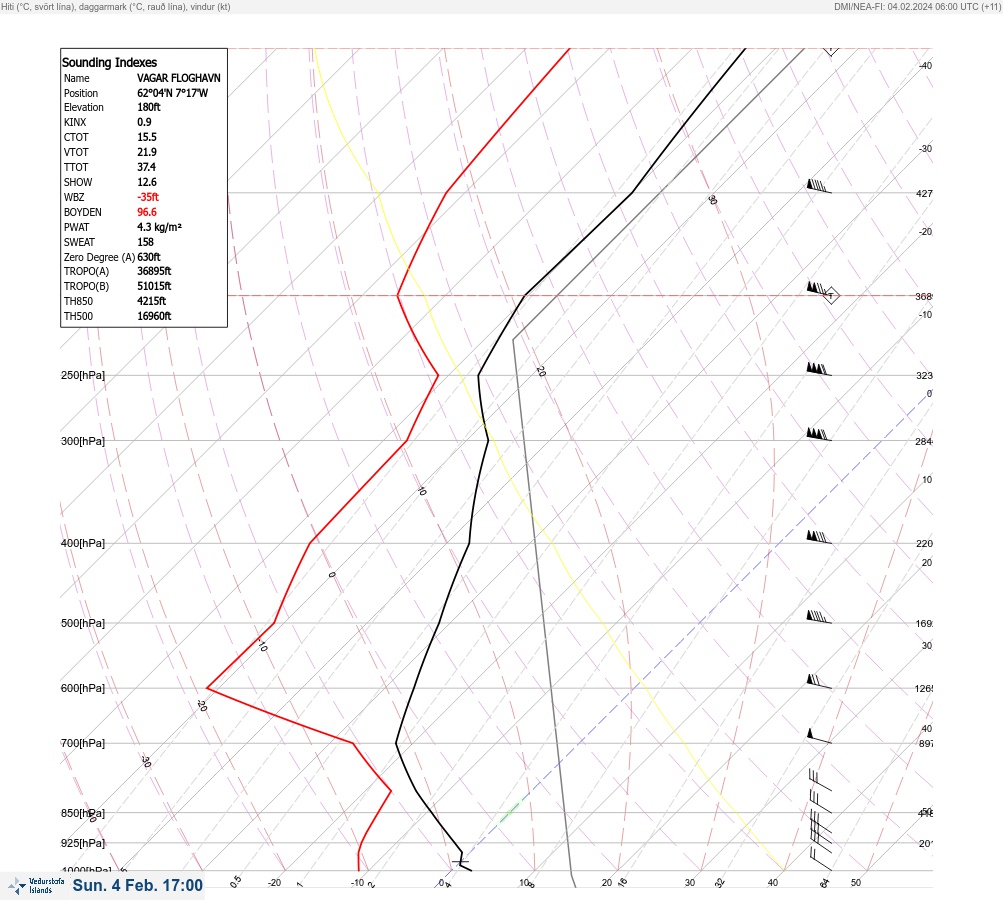This screenshot has width=1003, height=900.
Task: Click the 'Sun. 4 Feb. 17:00' timestamp
Action: pos(138,886)
